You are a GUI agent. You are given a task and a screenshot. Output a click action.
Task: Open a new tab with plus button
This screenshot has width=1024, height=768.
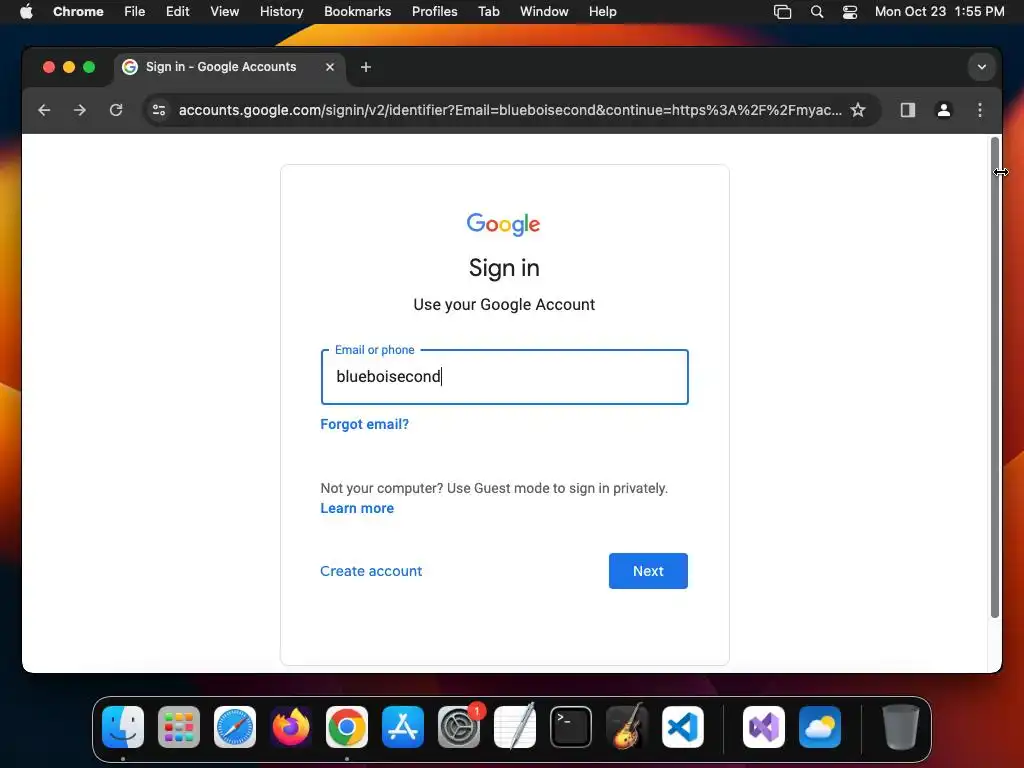coord(366,67)
